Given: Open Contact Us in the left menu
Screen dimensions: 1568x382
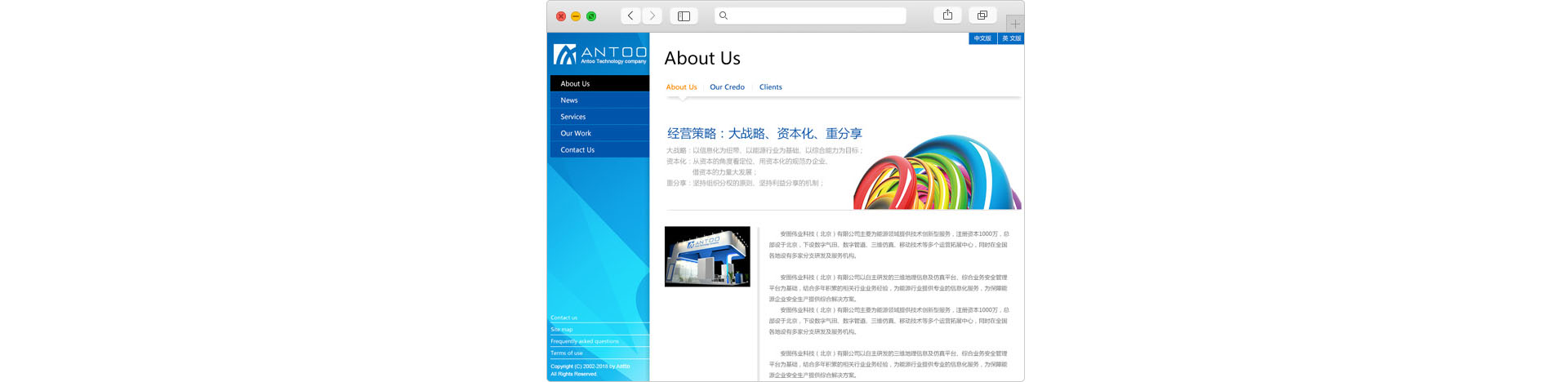Looking at the screenshot, I should (599, 150).
